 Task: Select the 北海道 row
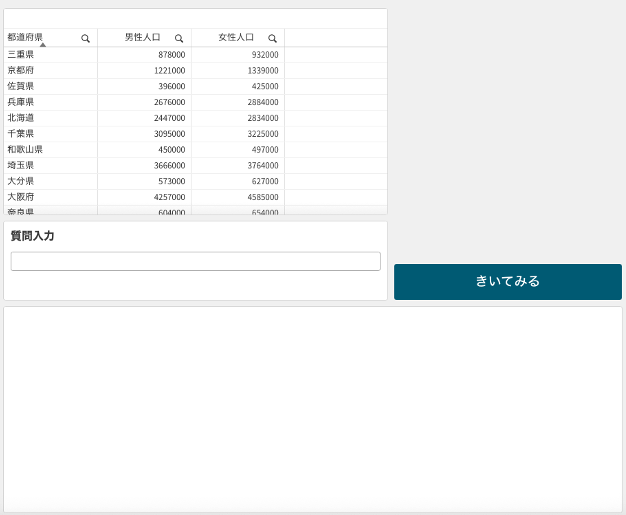(21, 118)
